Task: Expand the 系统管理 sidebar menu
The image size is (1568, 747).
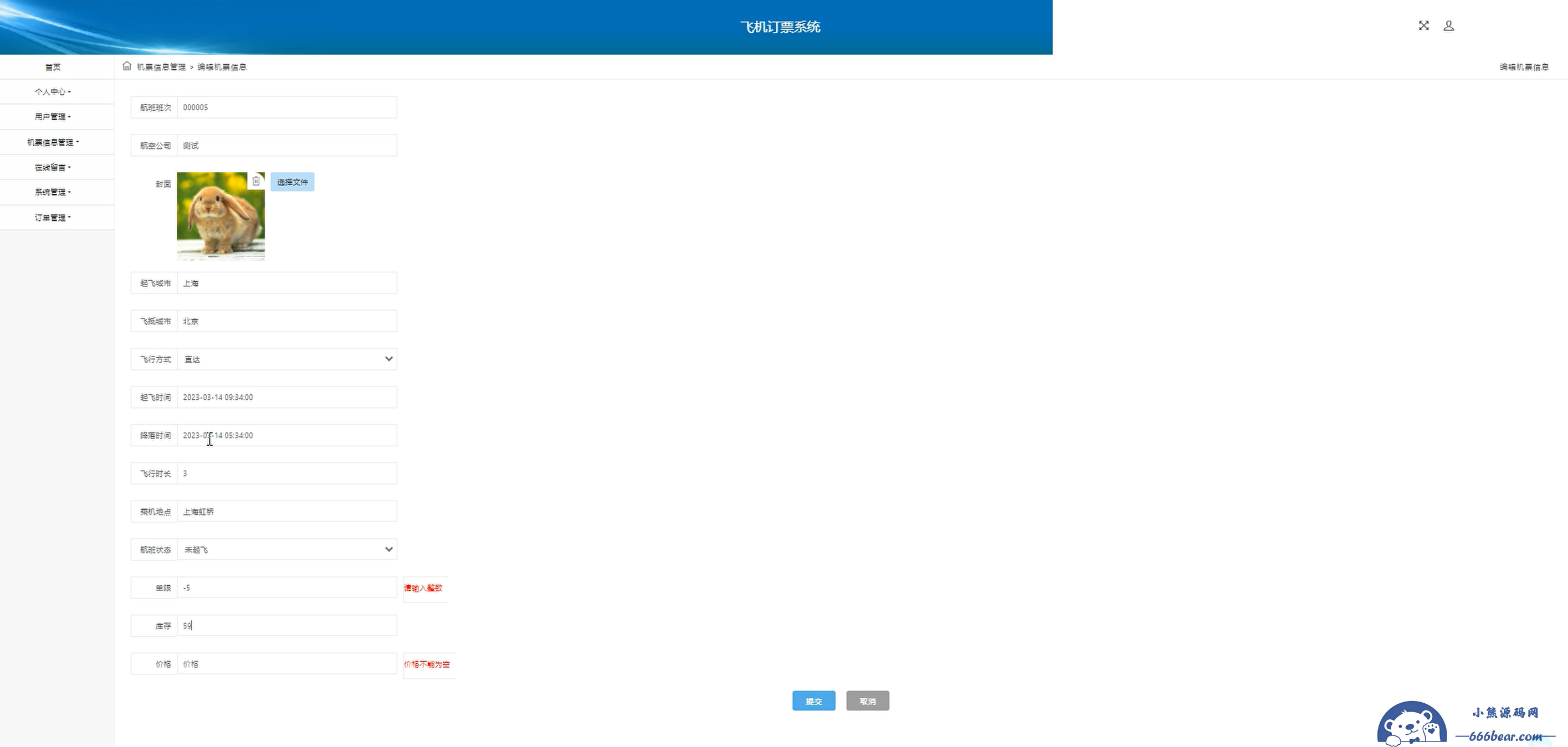Action: (x=53, y=192)
